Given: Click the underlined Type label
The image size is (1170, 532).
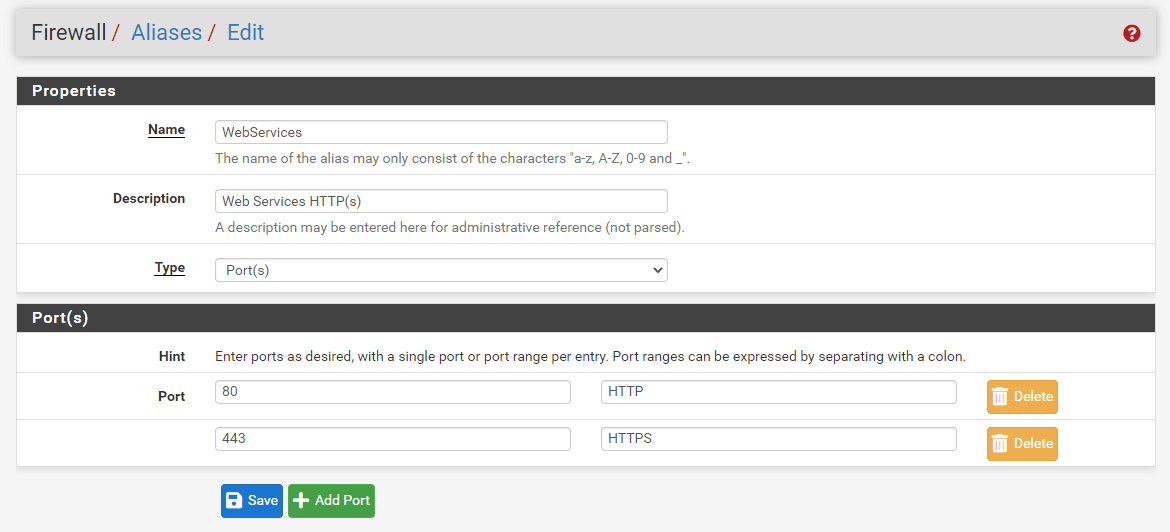Looking at the screenshot, I should [x=169, y=268].
